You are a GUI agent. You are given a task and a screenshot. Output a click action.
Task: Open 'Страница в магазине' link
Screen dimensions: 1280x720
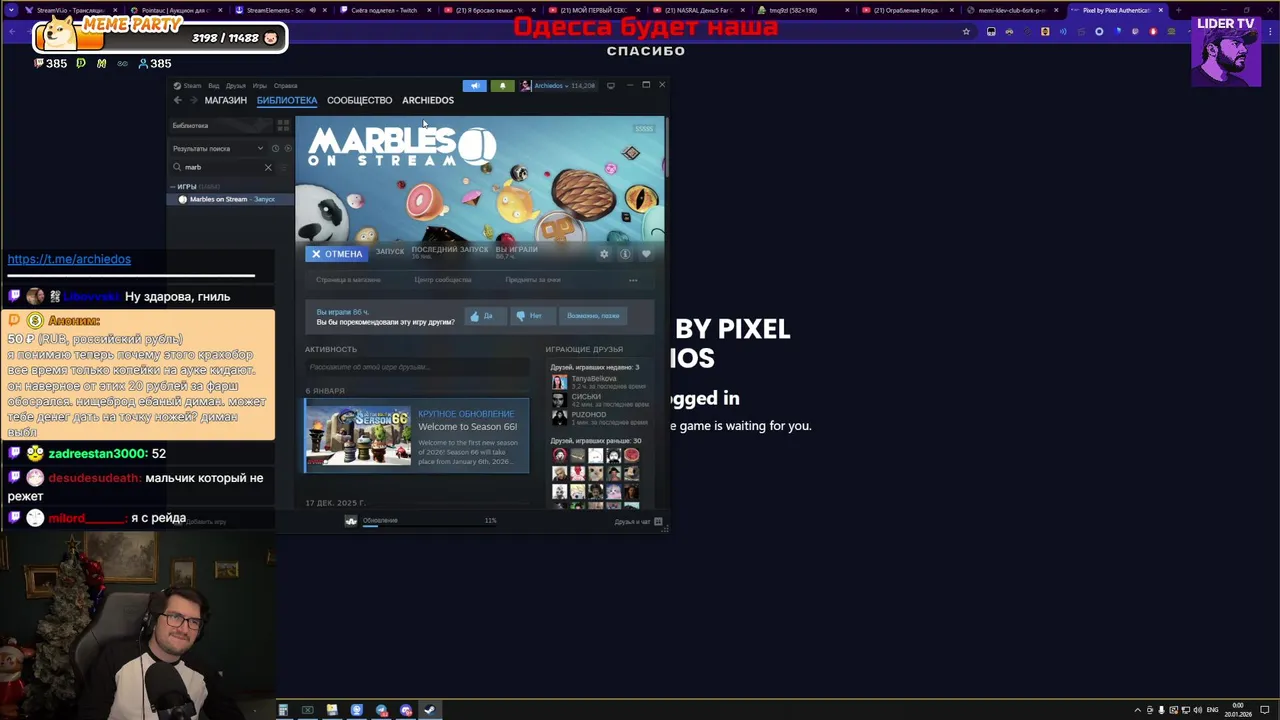click(348, 280)
